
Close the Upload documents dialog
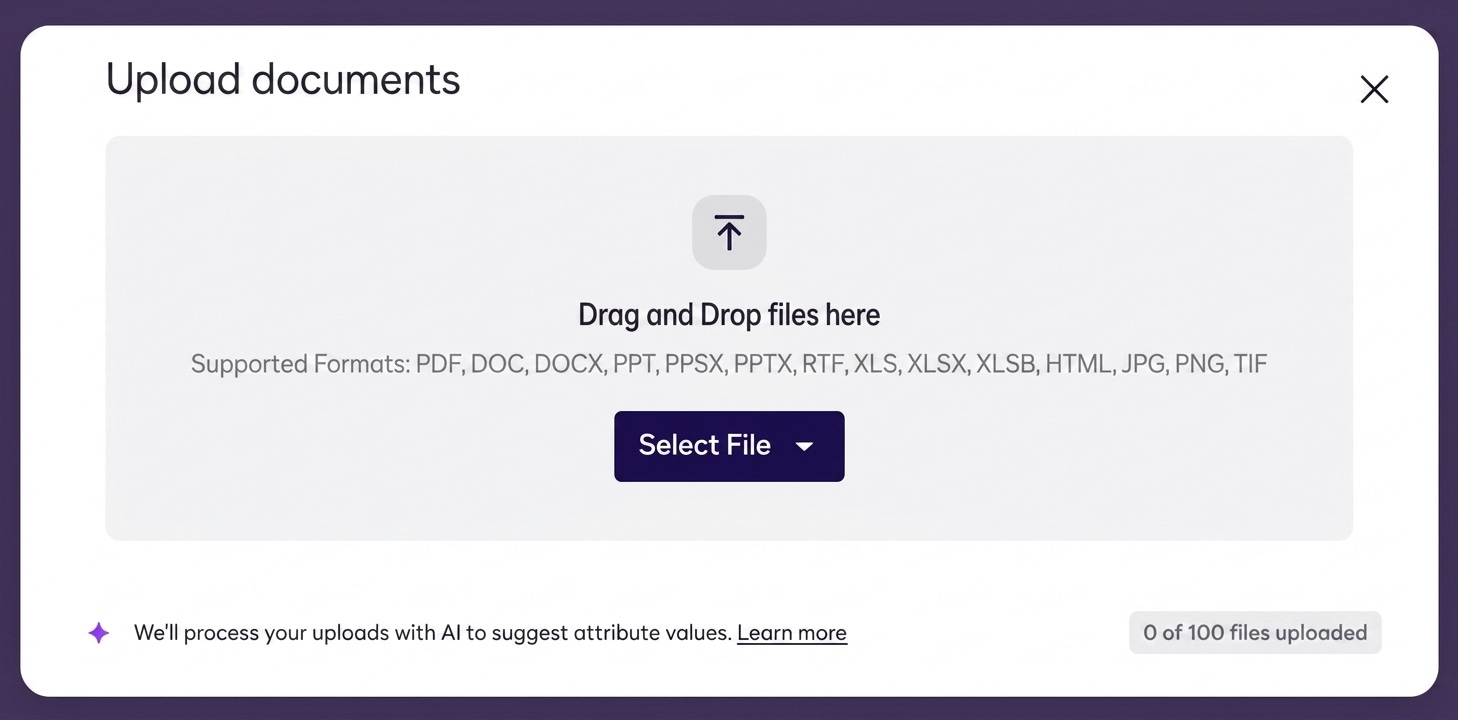click(1374, 90)
